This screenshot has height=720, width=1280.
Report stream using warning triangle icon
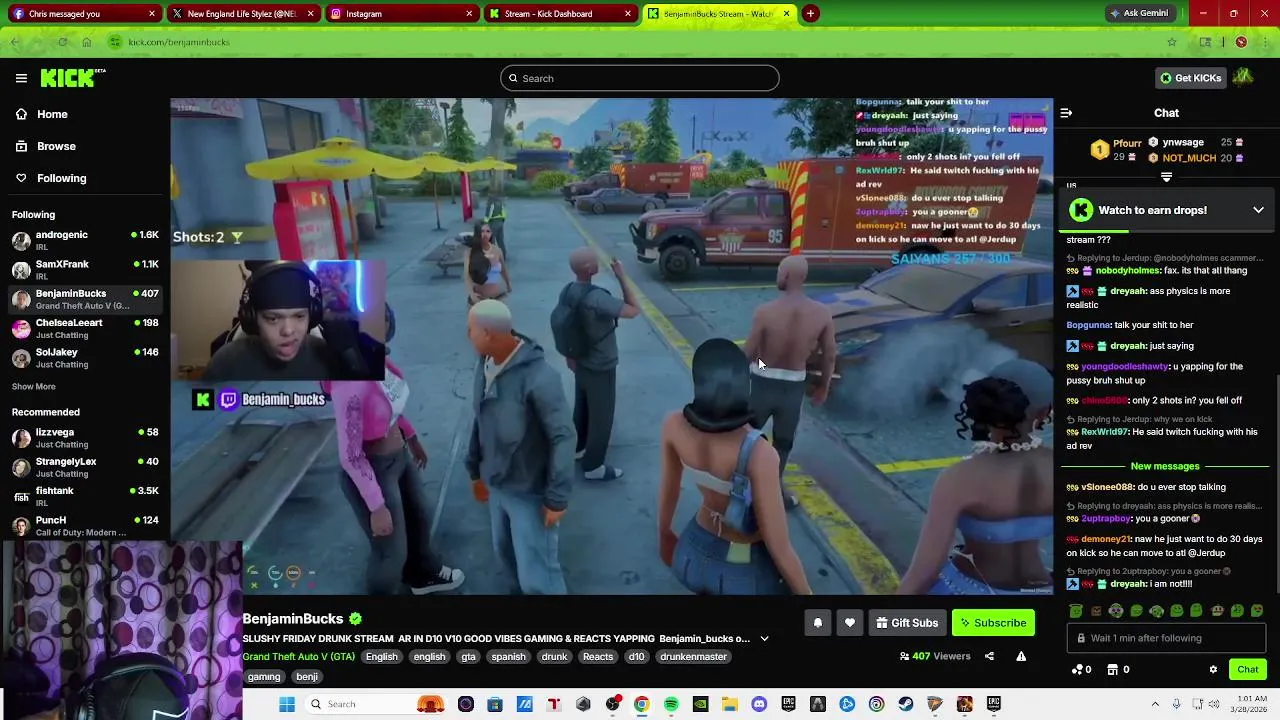(1021, 656)
